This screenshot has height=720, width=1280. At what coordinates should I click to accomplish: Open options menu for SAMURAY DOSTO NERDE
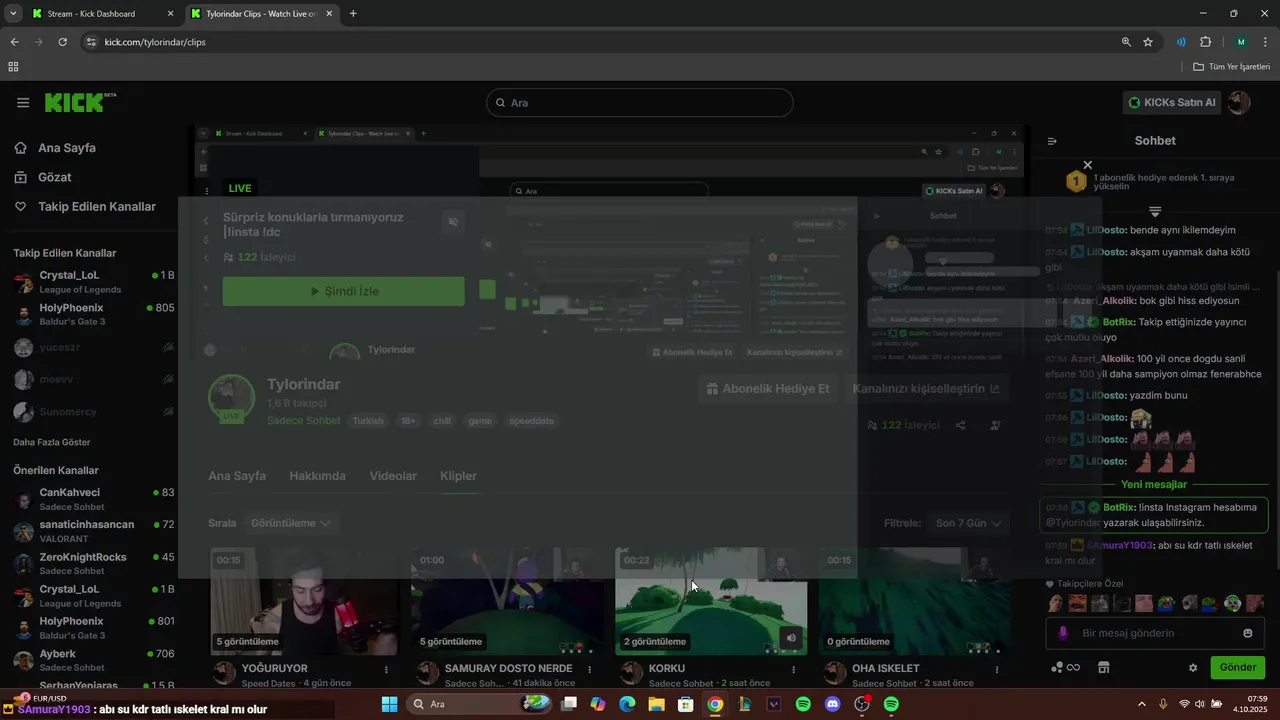(x=590, y=669)
